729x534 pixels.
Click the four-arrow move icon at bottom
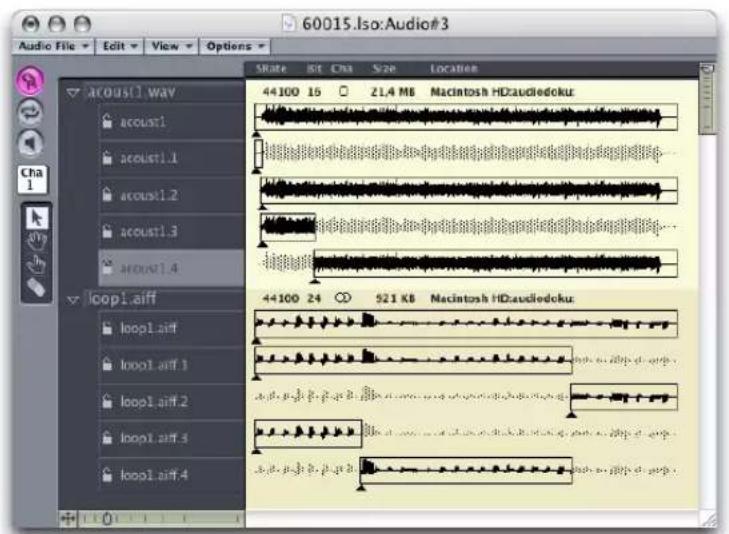point(68,519)
